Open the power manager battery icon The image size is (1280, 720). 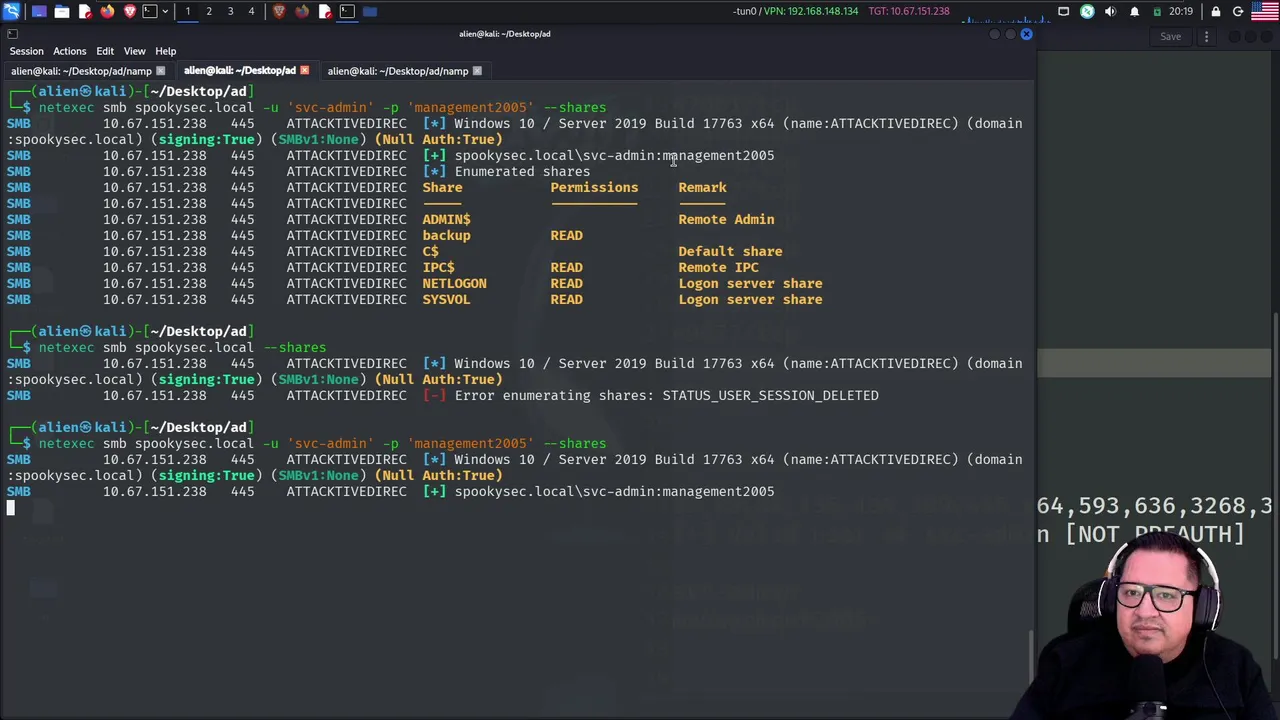pyautogui.click(x=1157, y=11)
